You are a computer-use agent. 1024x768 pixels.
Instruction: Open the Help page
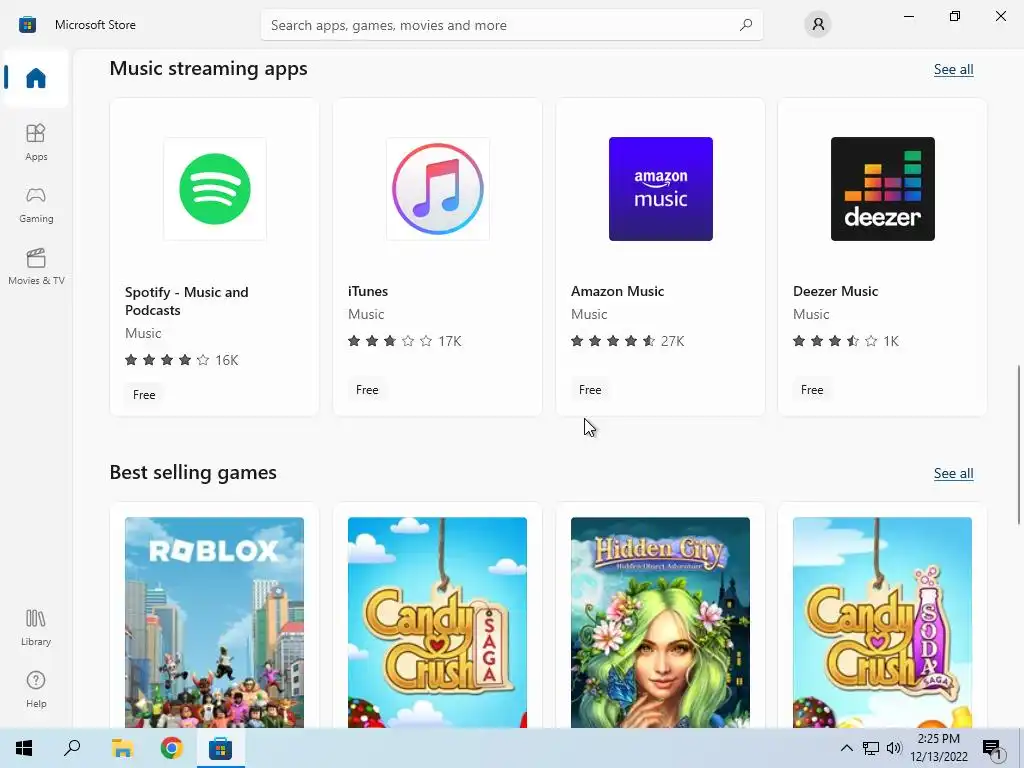tap(36, 690)
